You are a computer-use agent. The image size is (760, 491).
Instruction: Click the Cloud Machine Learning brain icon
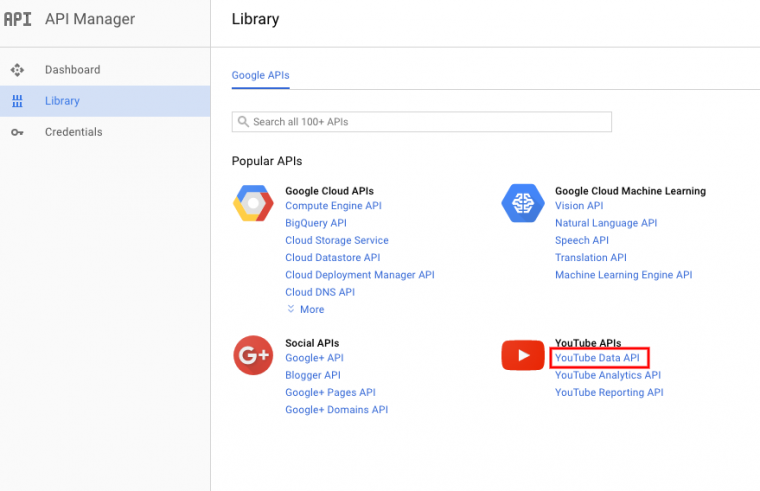[x=521, y=203]
